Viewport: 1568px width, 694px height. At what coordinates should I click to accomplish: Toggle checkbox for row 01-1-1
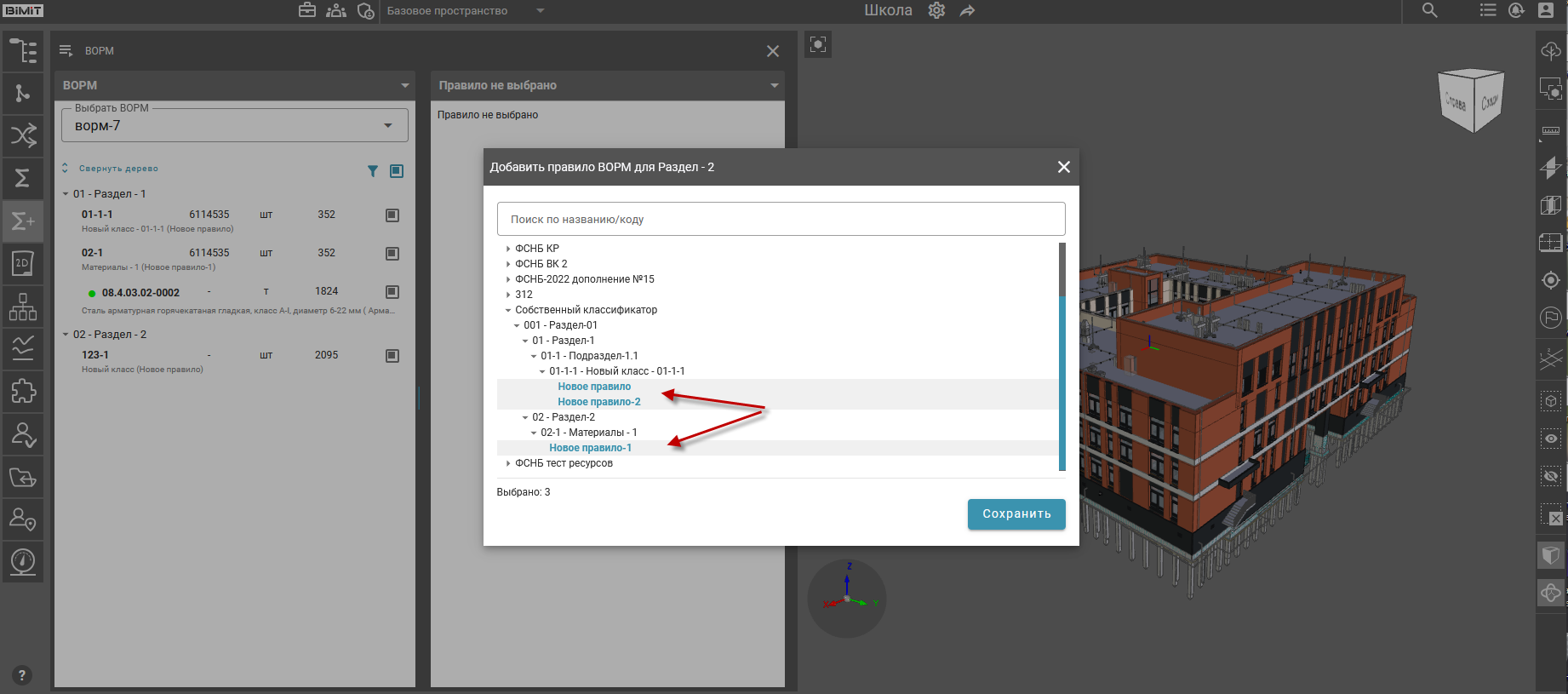(392, 215)
